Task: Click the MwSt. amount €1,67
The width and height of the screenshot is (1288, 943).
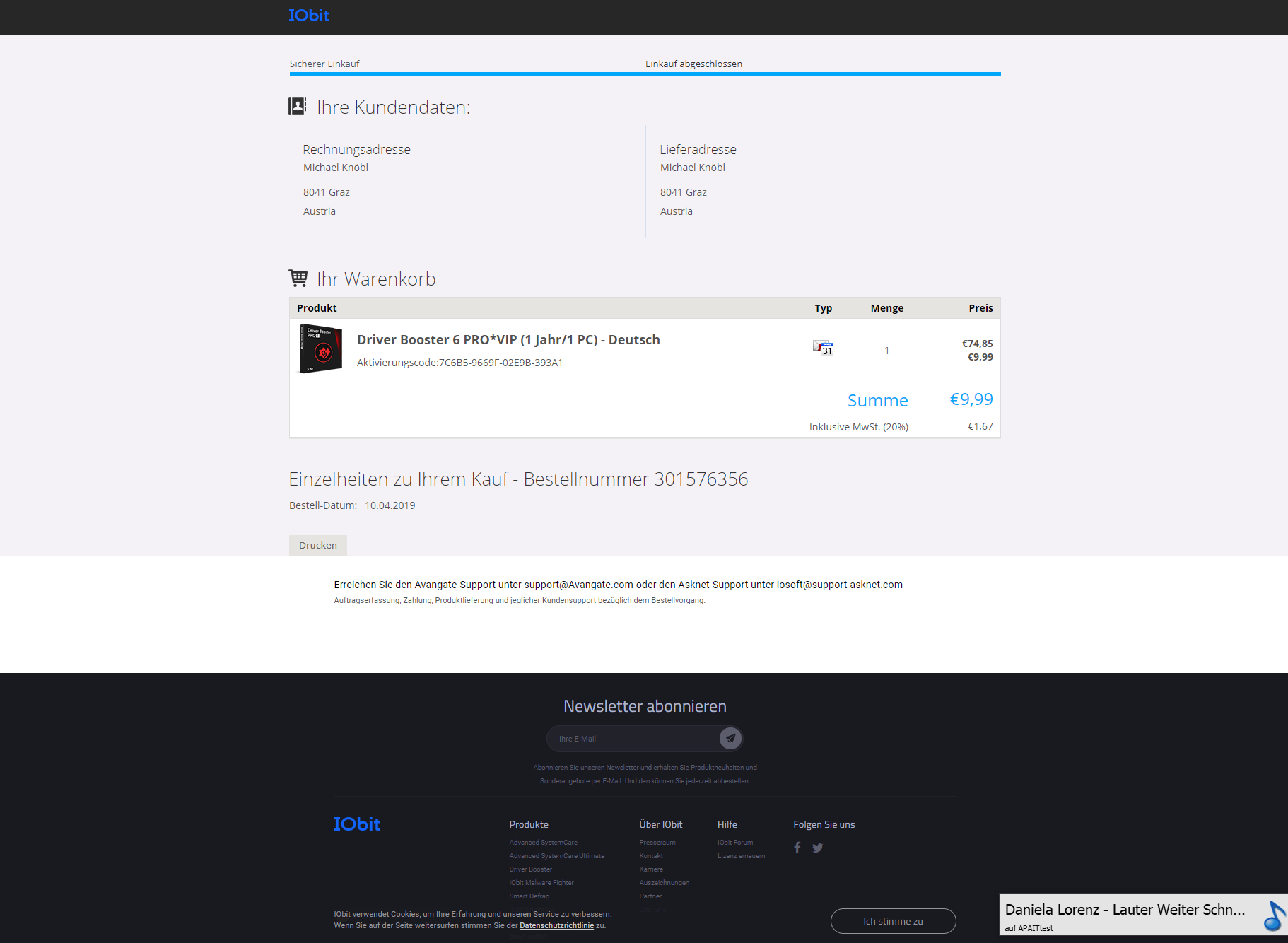Action: 980,426
